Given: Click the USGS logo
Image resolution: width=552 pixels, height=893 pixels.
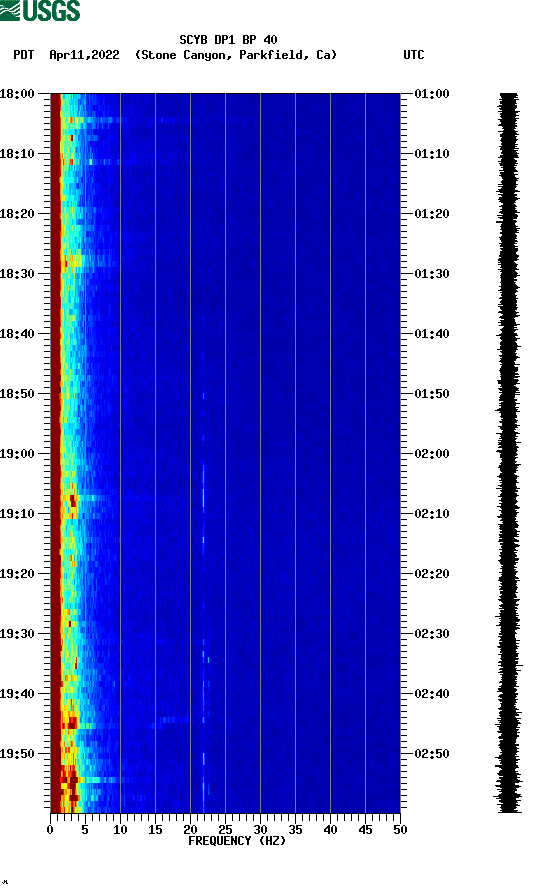Looking at the screenshot, I should [x=40, y=10].
